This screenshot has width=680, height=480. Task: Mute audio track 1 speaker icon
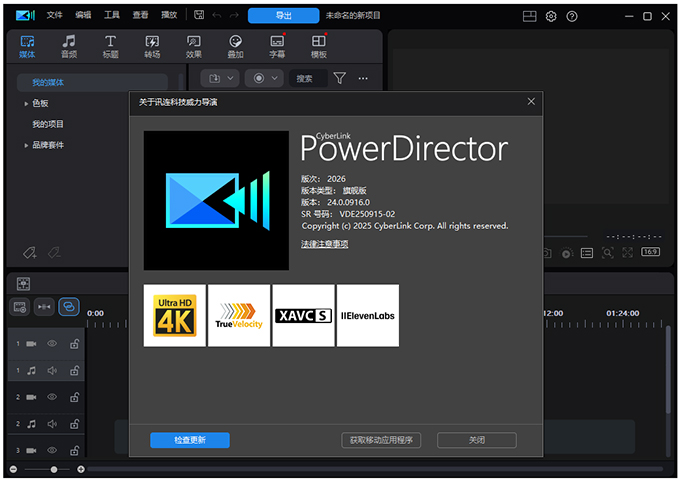[53, 371]
